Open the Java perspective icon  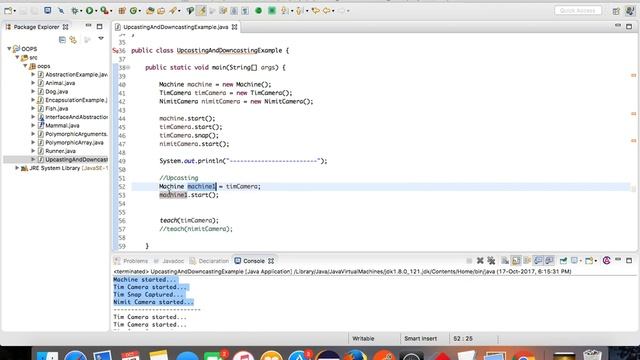(x=630, y=11)
